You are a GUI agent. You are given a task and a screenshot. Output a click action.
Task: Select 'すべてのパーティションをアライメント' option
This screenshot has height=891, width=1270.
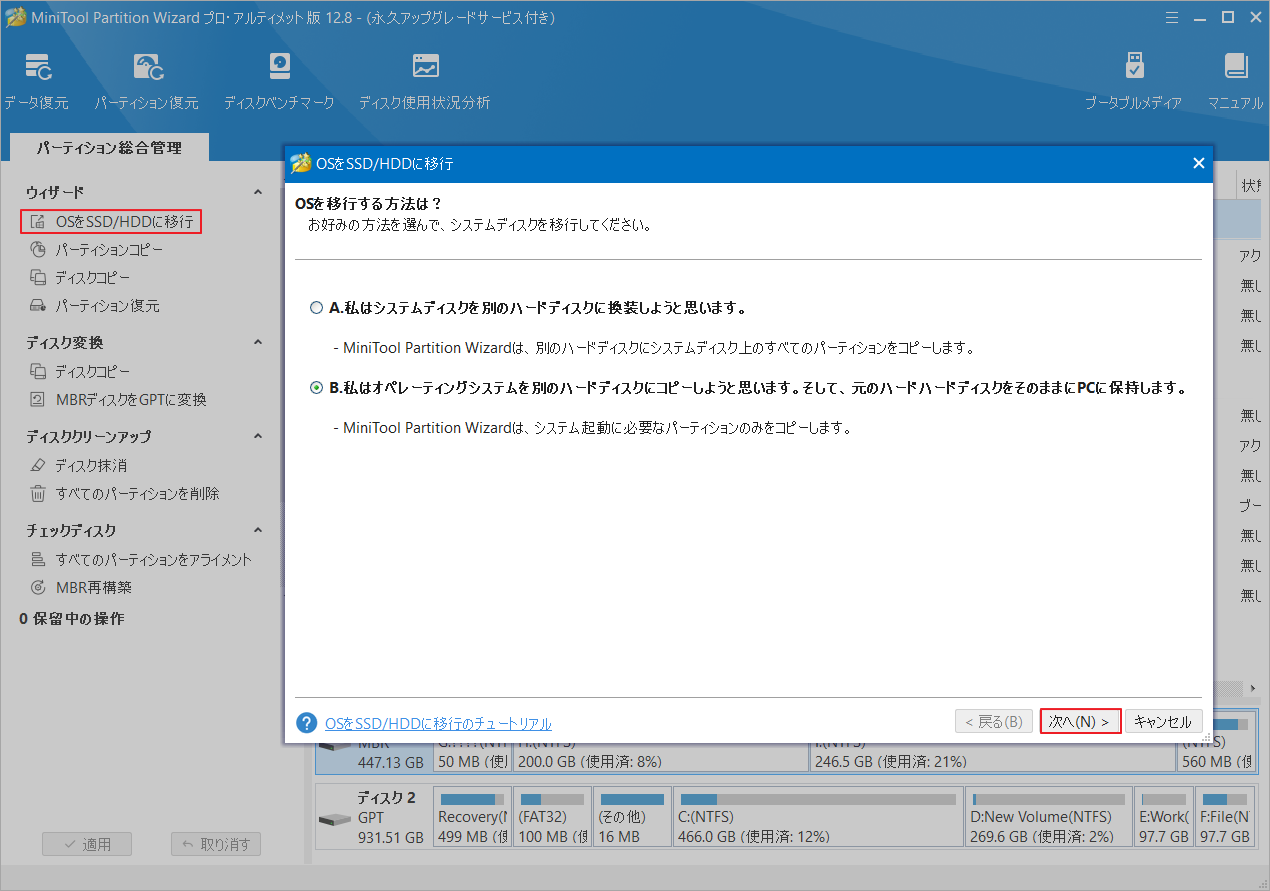[140, 559]
